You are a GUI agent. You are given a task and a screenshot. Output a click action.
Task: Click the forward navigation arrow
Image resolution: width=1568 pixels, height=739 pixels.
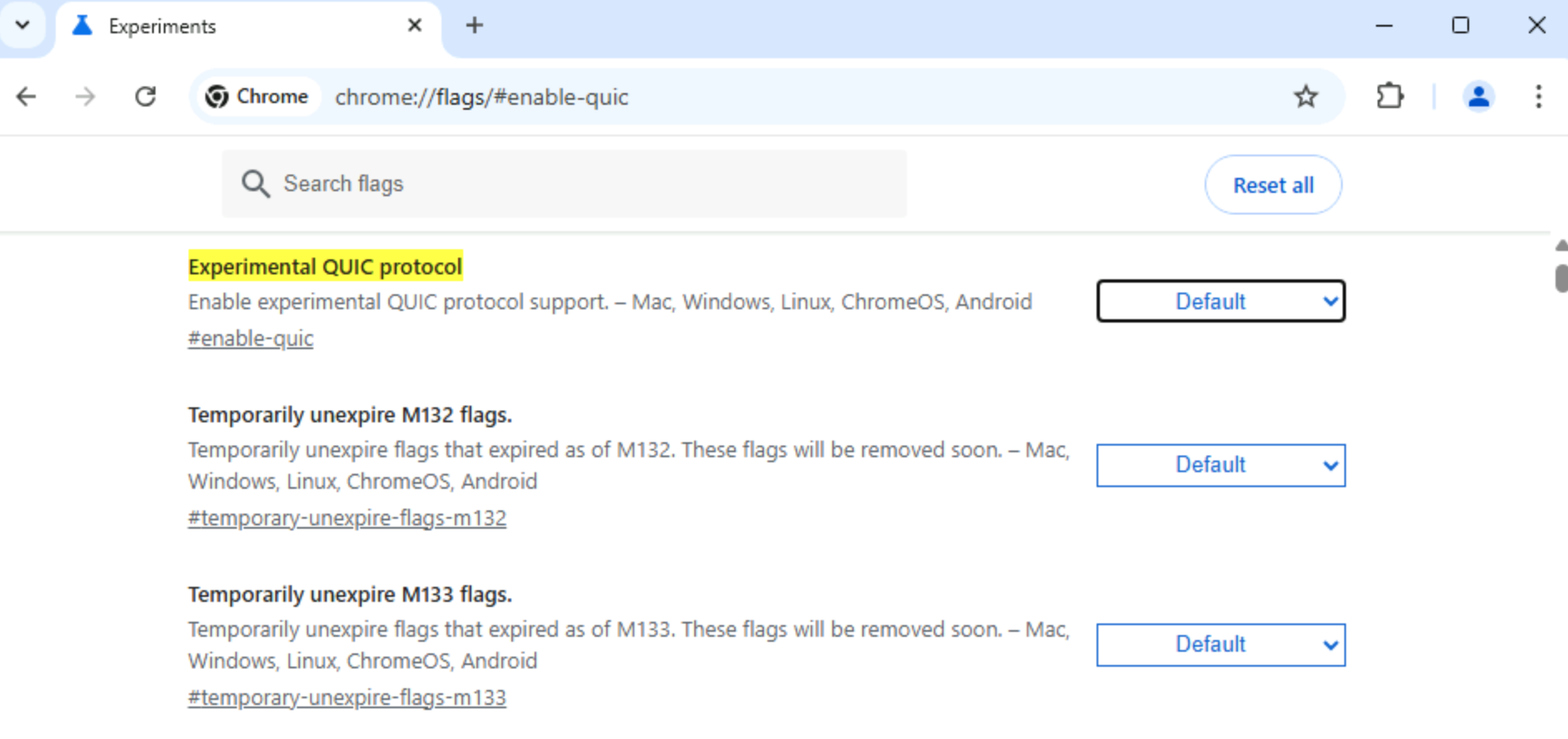[85, 96]
